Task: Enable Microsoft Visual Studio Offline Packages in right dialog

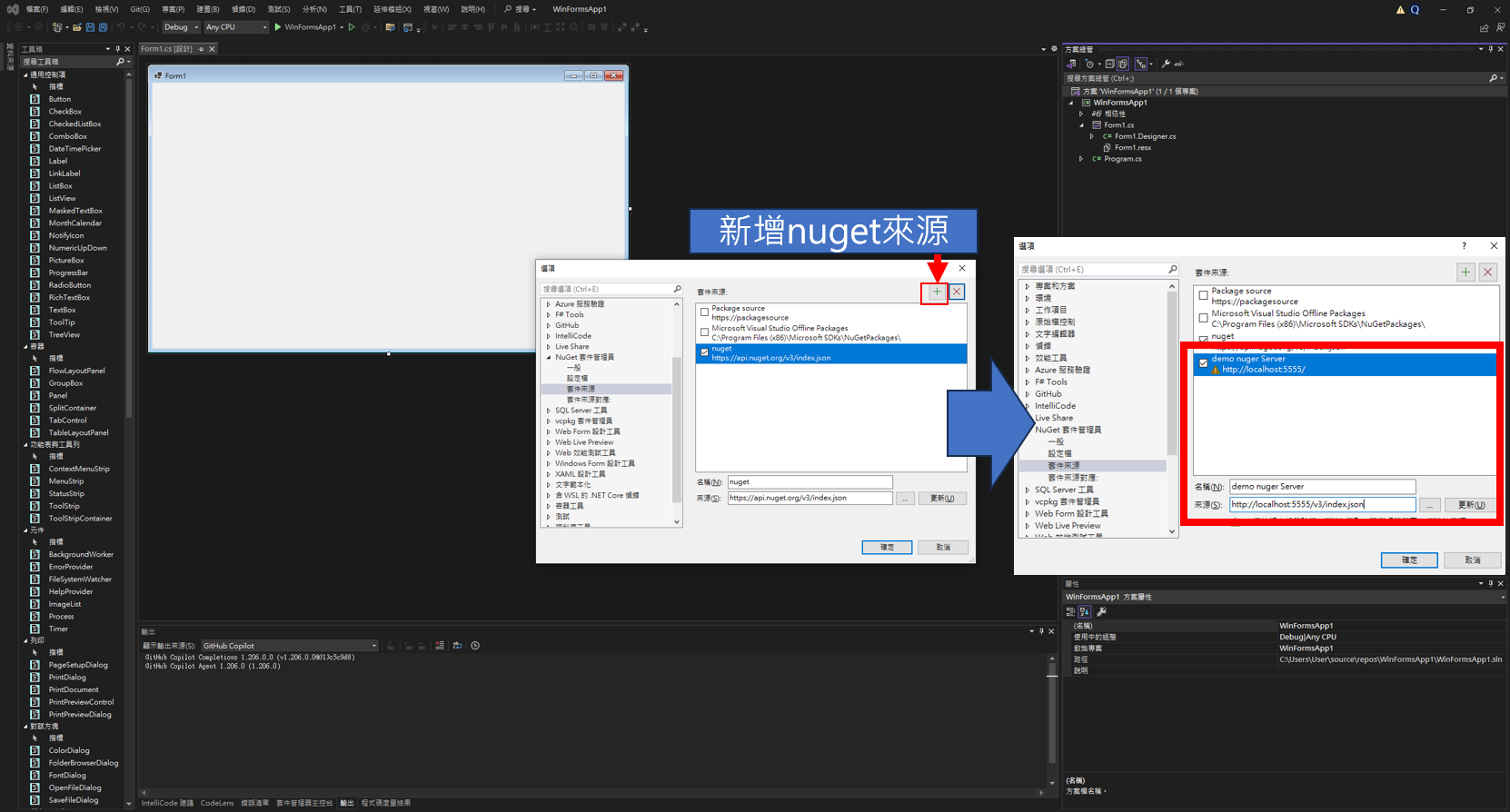Action: tap(1204, 318)
